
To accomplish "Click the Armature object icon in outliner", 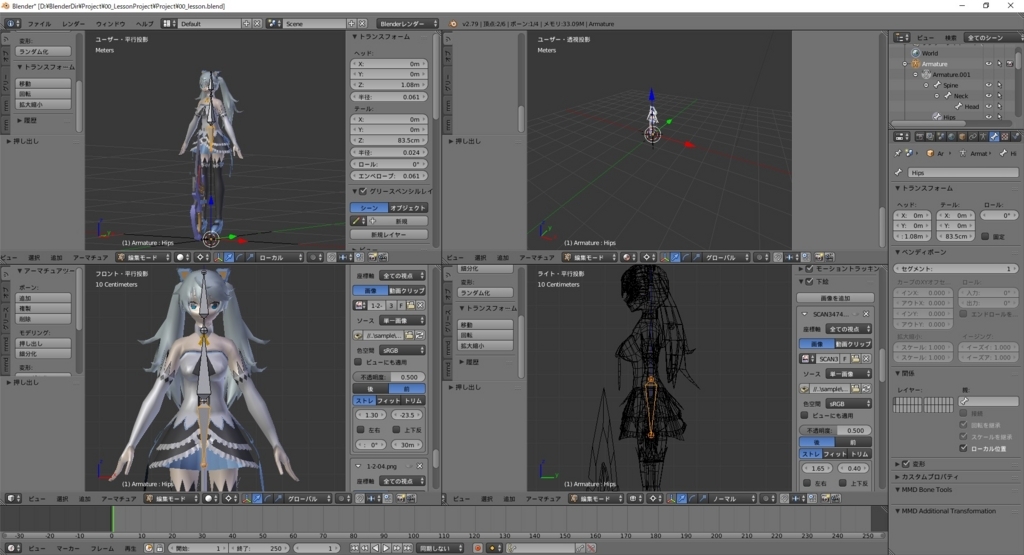I will tap(916, 63).
